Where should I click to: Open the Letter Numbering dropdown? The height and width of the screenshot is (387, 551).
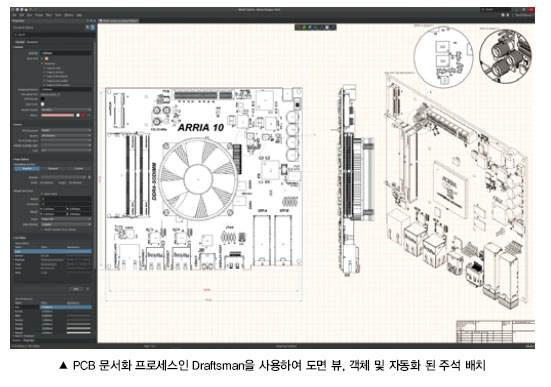(x=66, y=224)
